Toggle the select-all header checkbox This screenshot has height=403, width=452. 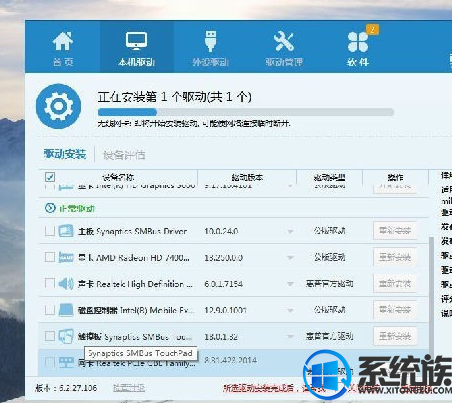tap(50, 177)
